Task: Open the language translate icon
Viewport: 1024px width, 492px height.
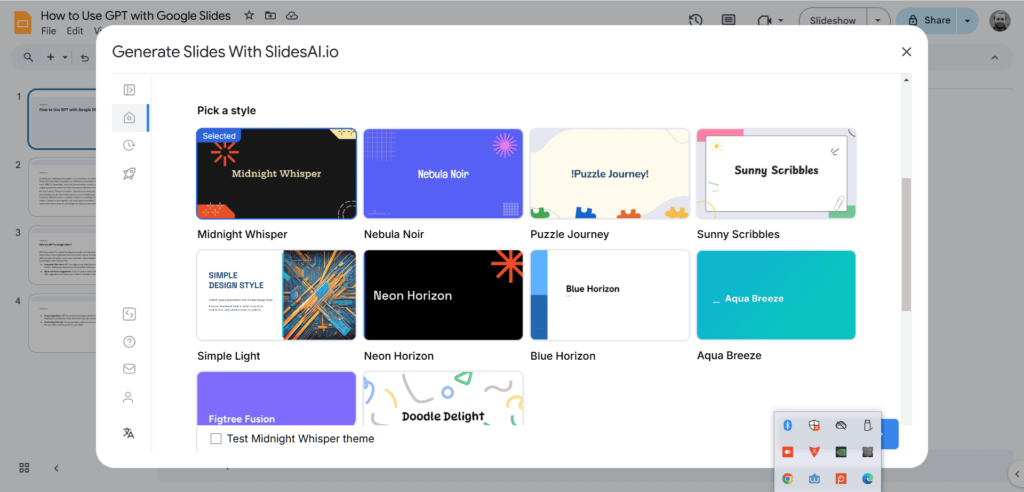Action: (129, 433)
